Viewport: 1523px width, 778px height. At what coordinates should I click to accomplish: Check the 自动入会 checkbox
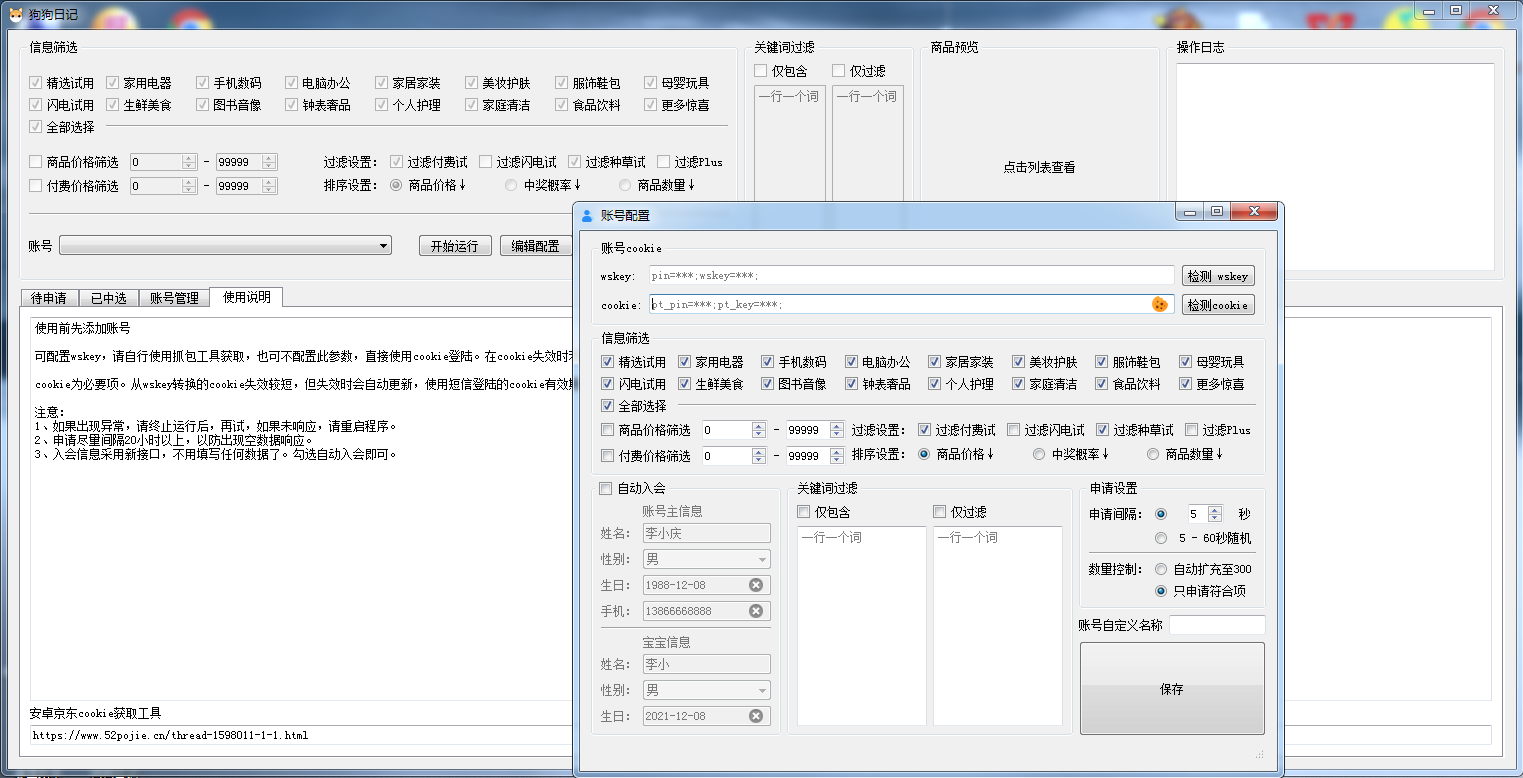click(x=607, y=489)
